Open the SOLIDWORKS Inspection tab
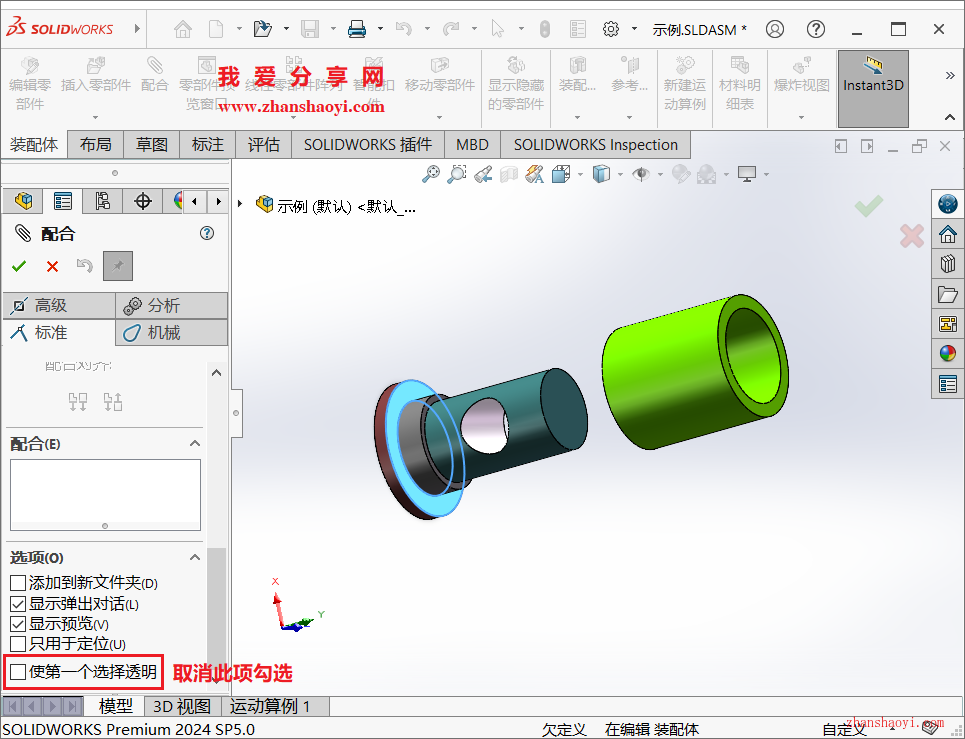 click(596, 145)
